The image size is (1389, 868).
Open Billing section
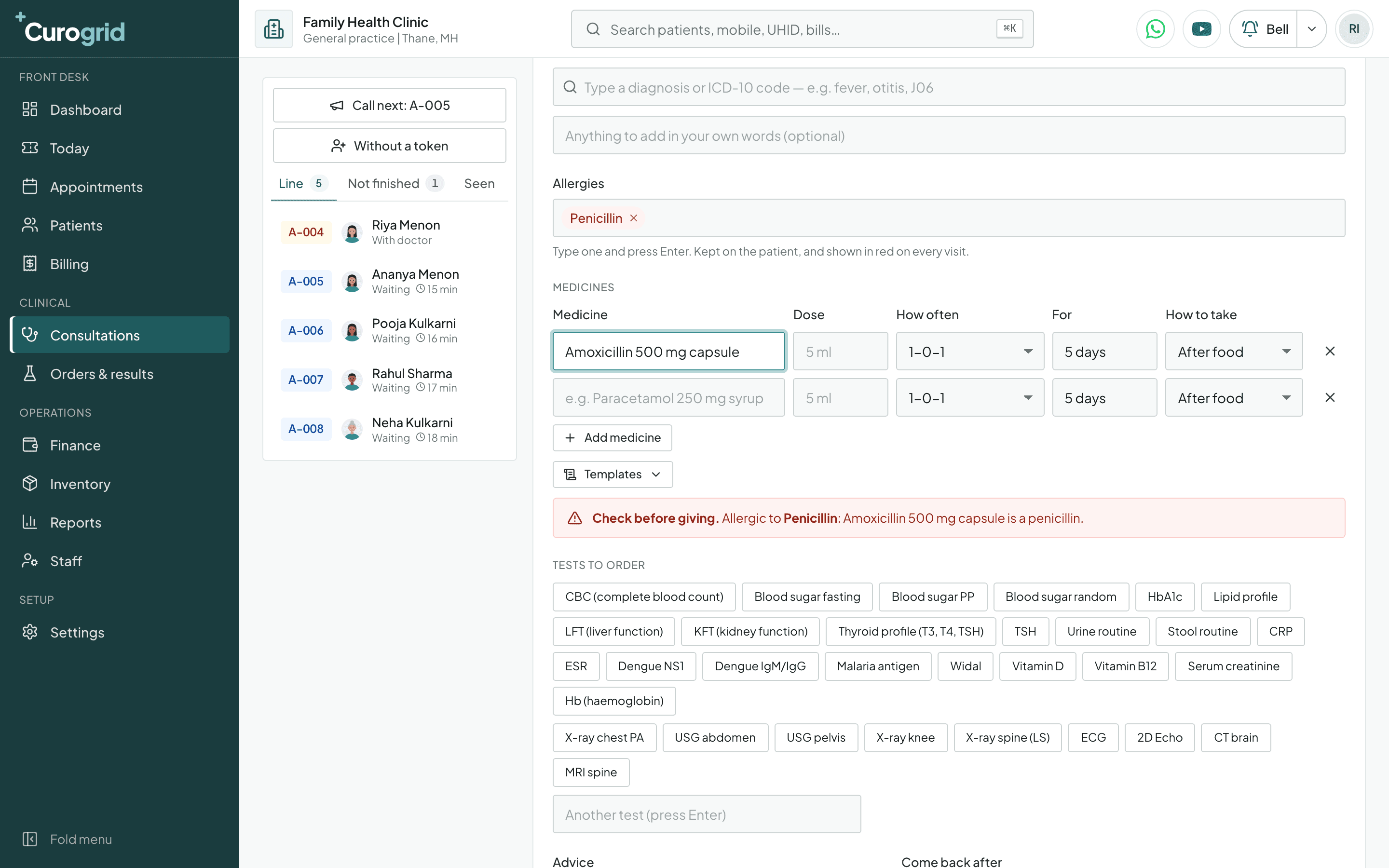click(x=120, y=264)
